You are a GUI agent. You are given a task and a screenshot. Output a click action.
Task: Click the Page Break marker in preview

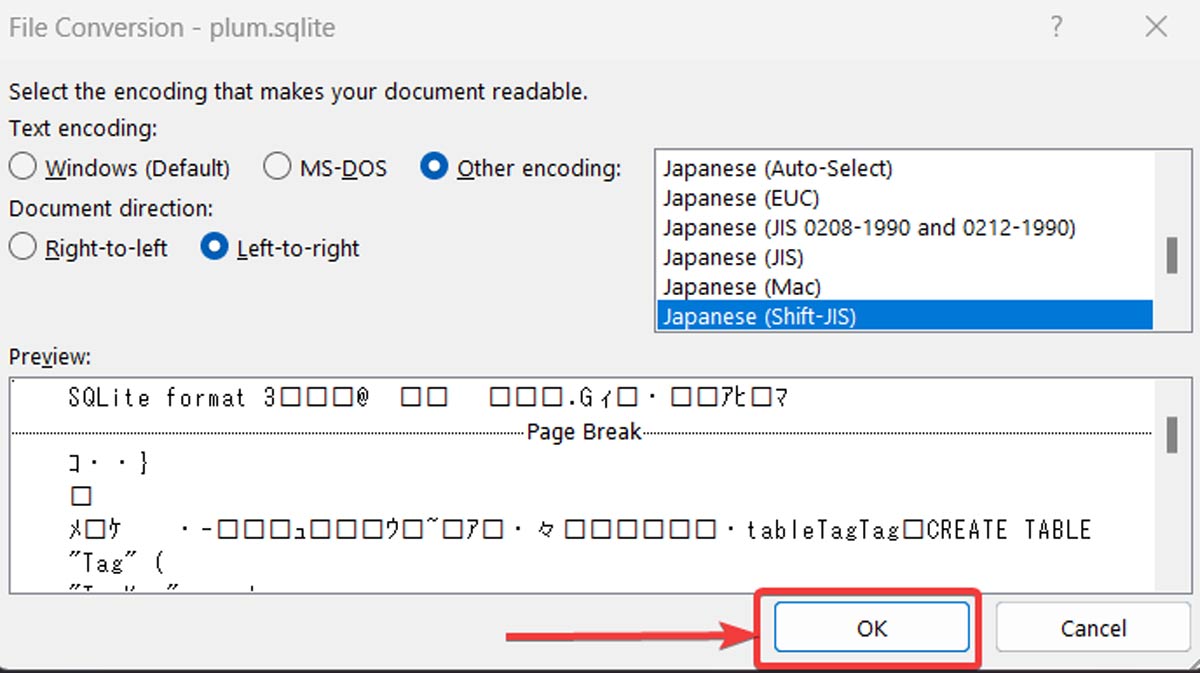[x=583, y=432]
